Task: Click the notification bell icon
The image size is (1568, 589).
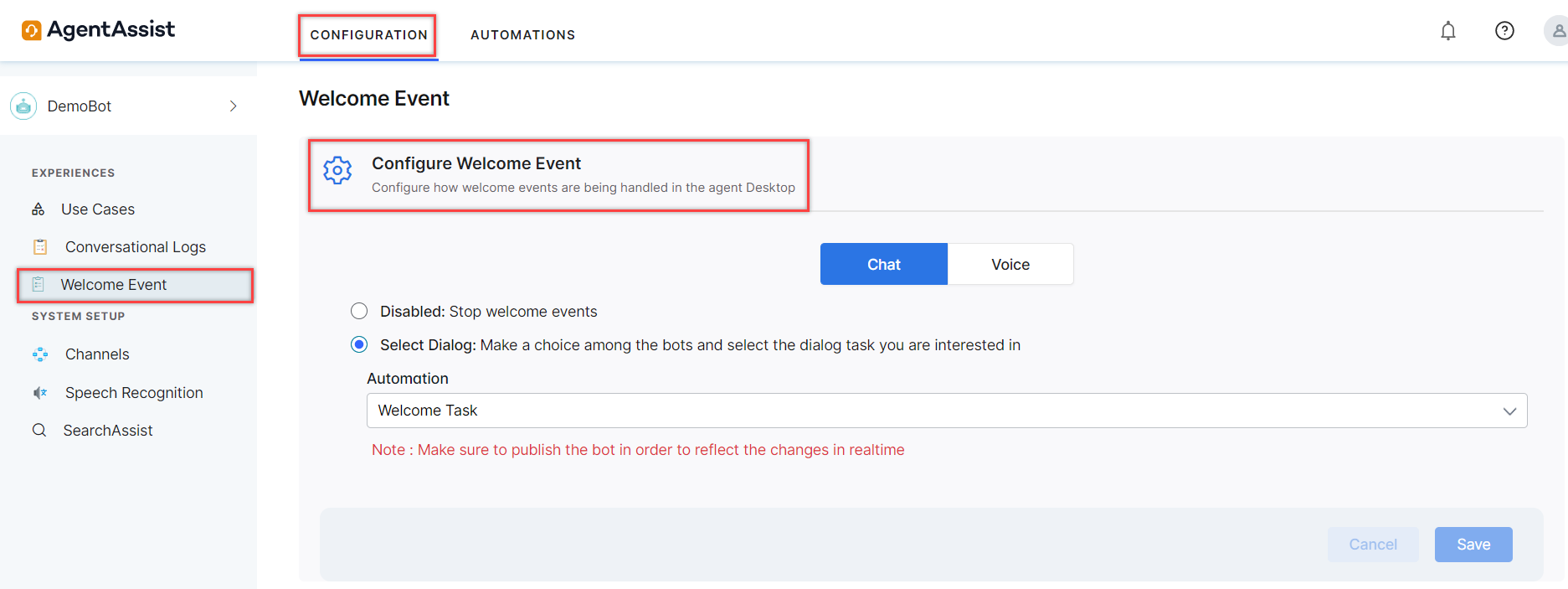Action: click(x=1447, y=31)
